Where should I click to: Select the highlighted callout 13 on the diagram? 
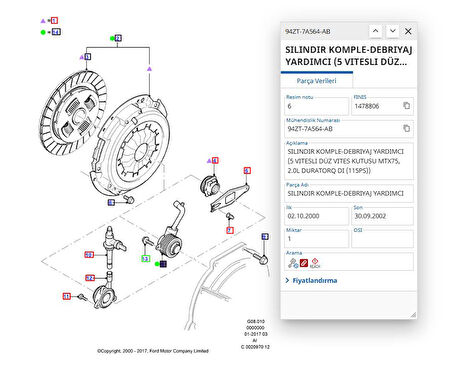click(x=145, y=258)
